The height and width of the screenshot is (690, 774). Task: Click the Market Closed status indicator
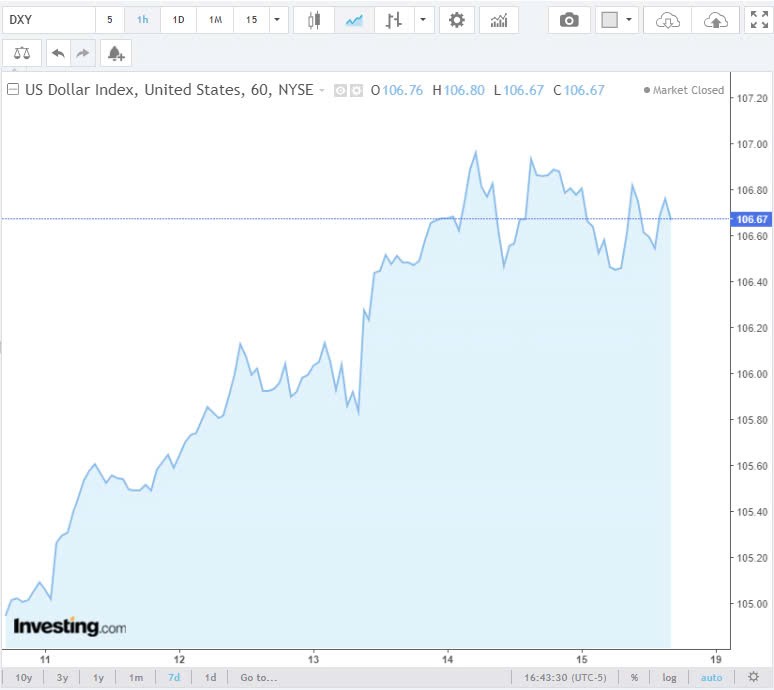[x=684, y=90]
